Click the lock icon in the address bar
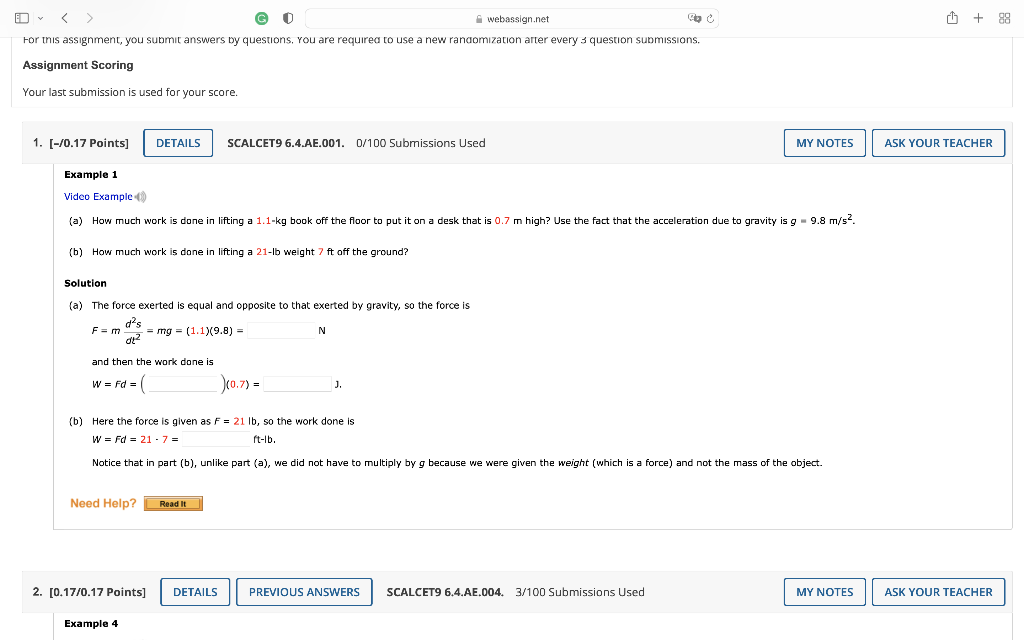Image resolution: width=1024 pixels, height=640 pixels. point(480,17)
